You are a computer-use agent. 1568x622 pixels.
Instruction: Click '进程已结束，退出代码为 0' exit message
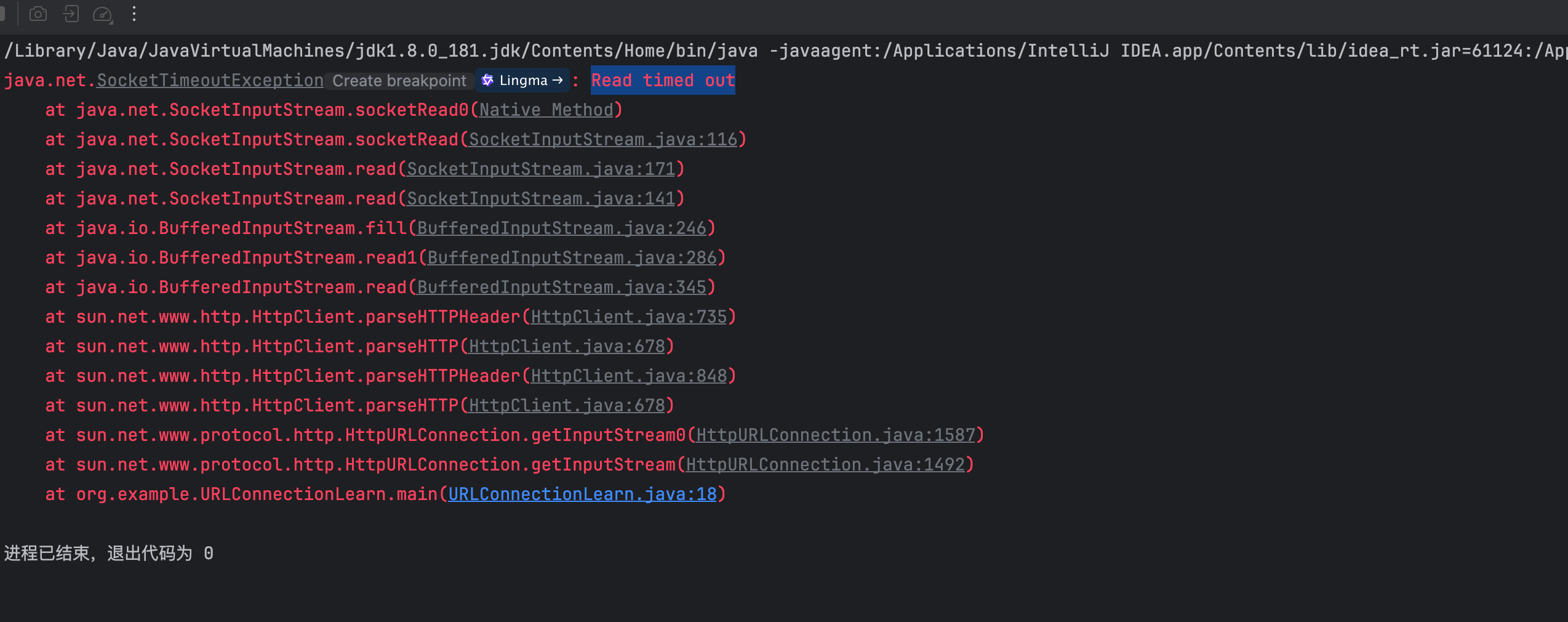(x=109, y=553)
